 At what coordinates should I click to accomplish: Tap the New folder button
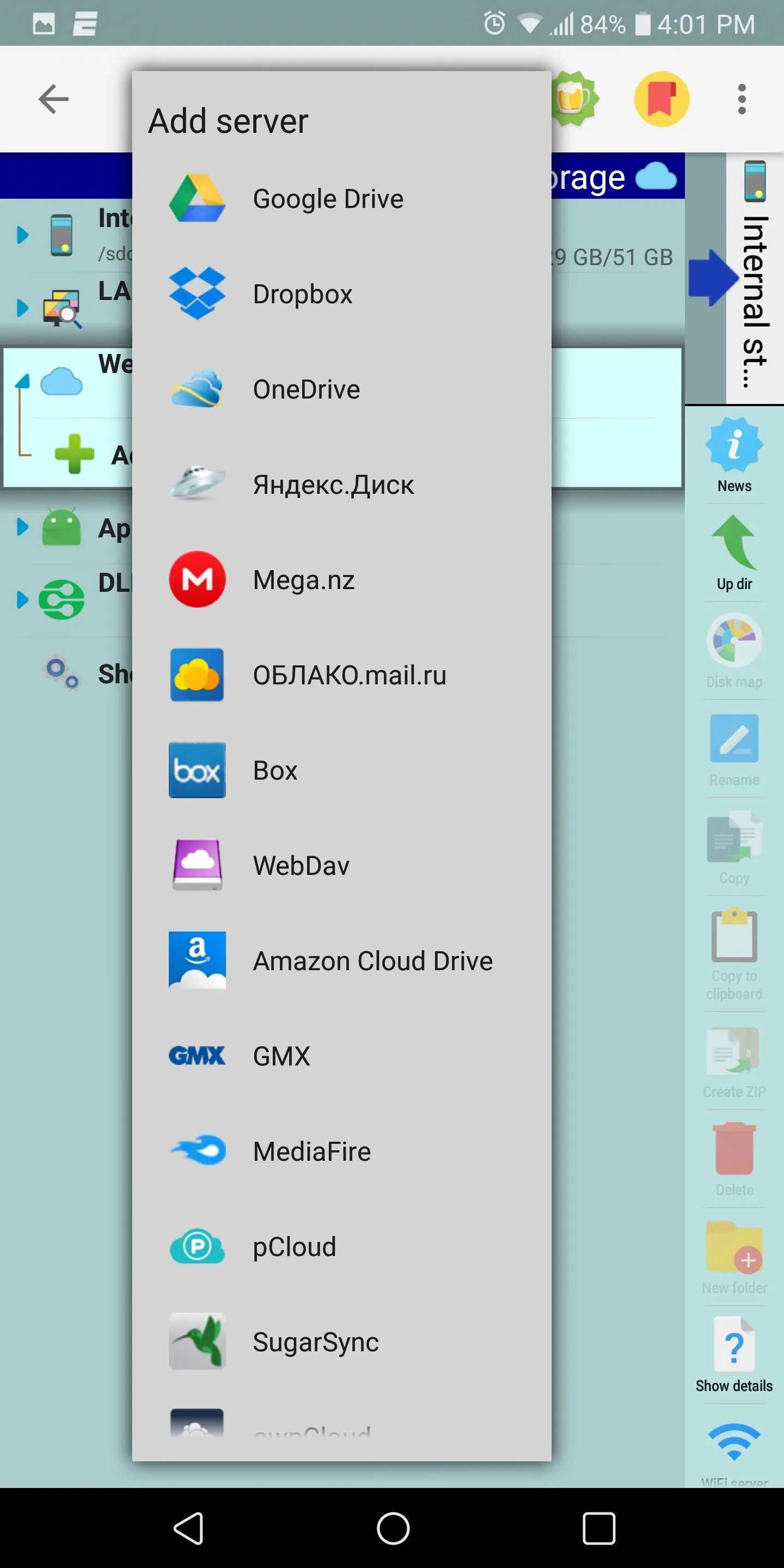pyautogui.click(x=734, y=1258)
